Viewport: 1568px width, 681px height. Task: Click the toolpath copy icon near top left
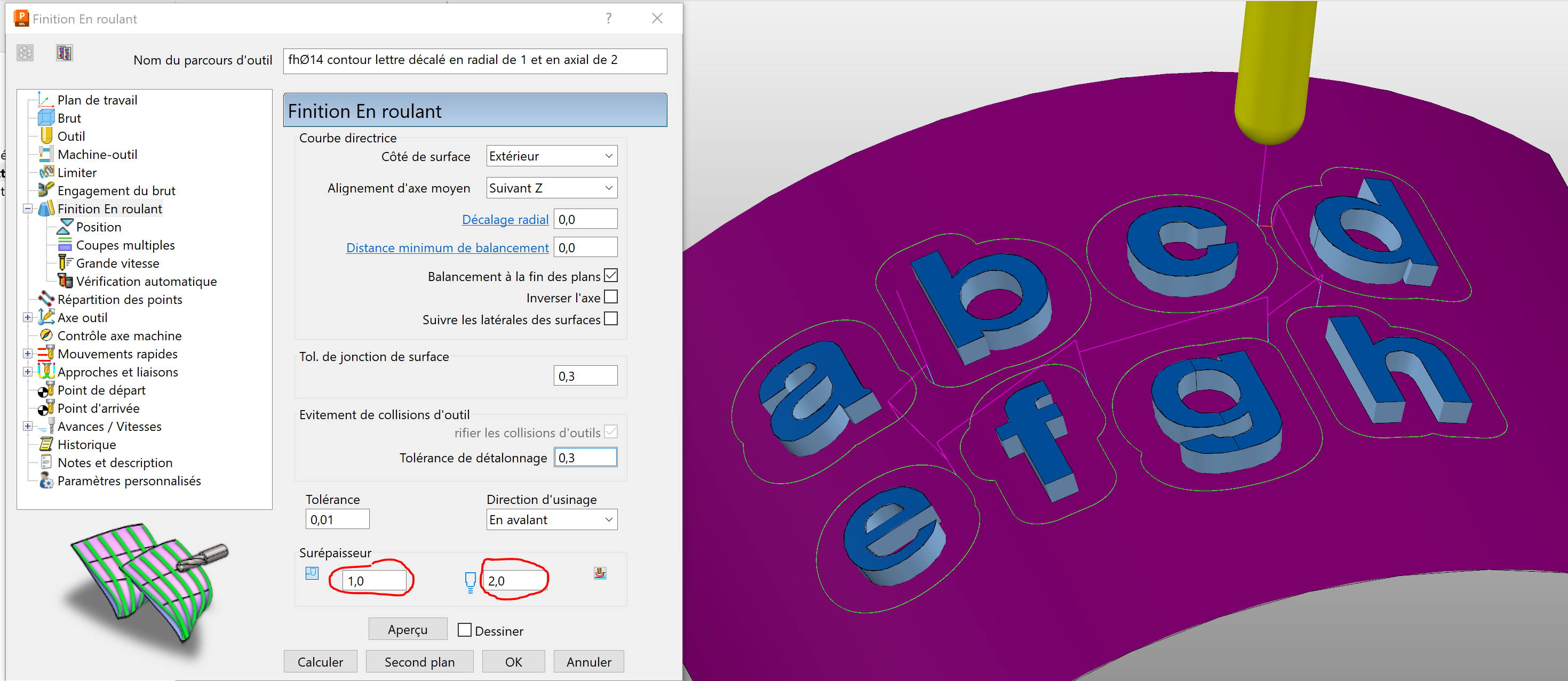(64, 53)
